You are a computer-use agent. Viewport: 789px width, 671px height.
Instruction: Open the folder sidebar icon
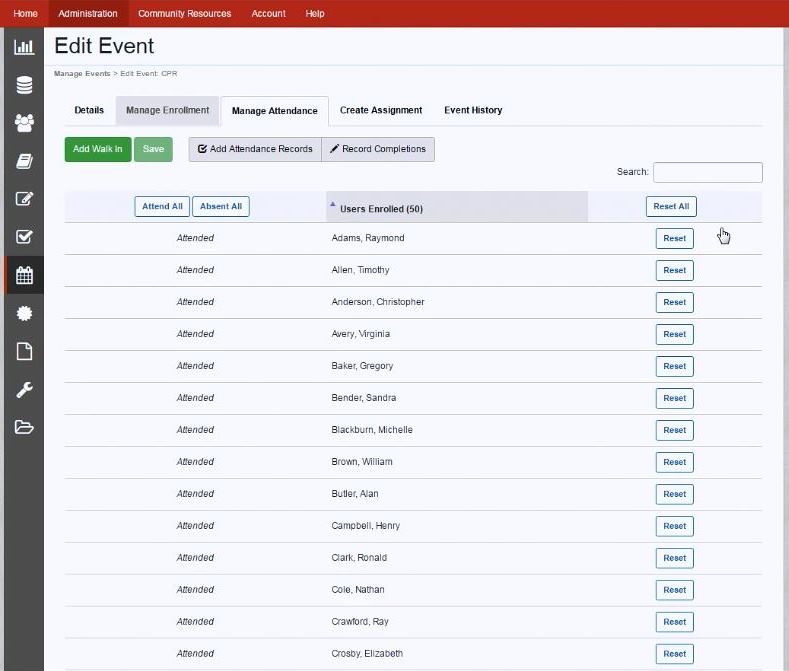click(x=24, y=427)
